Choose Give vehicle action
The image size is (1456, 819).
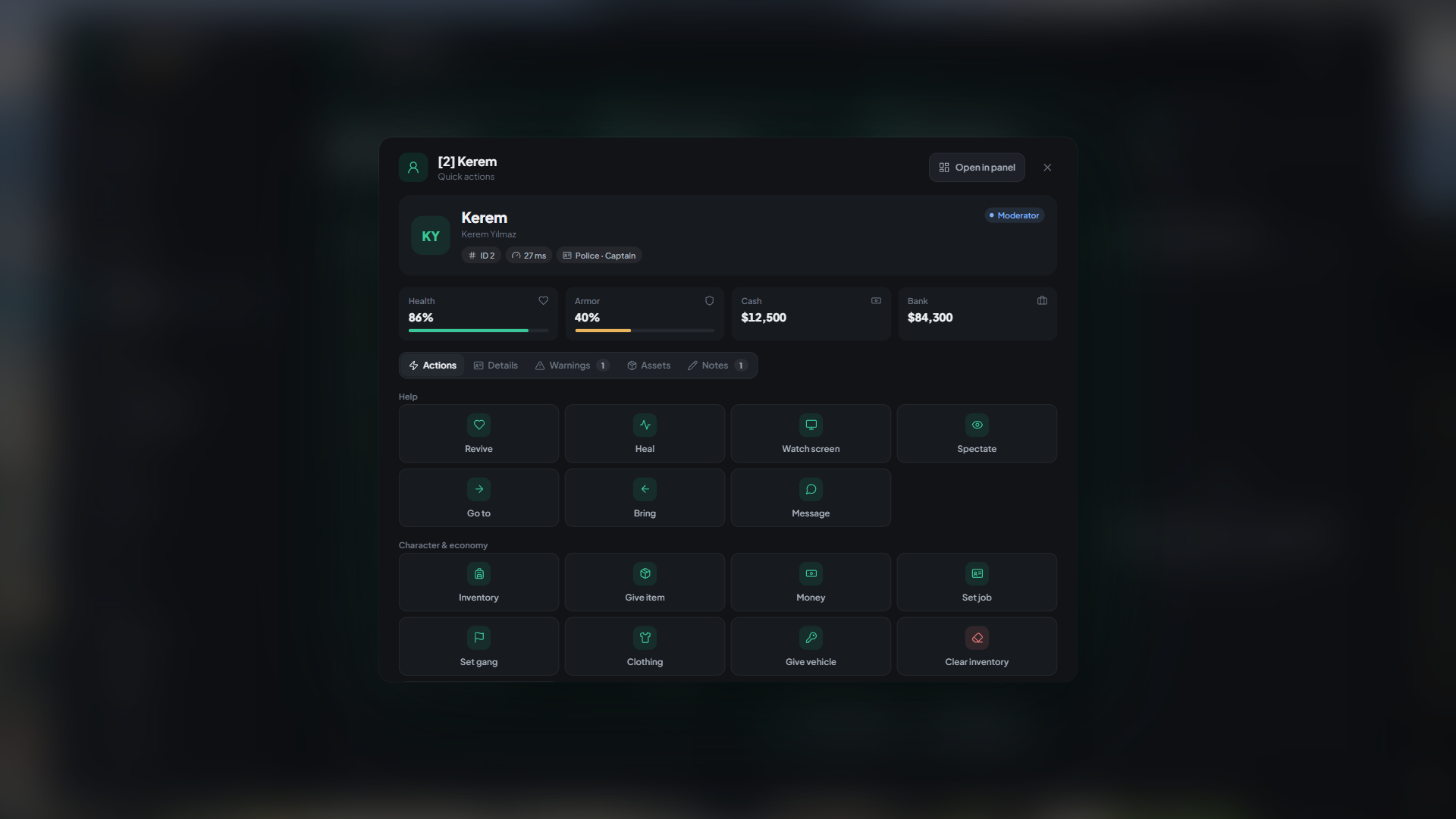coord(811,646)
